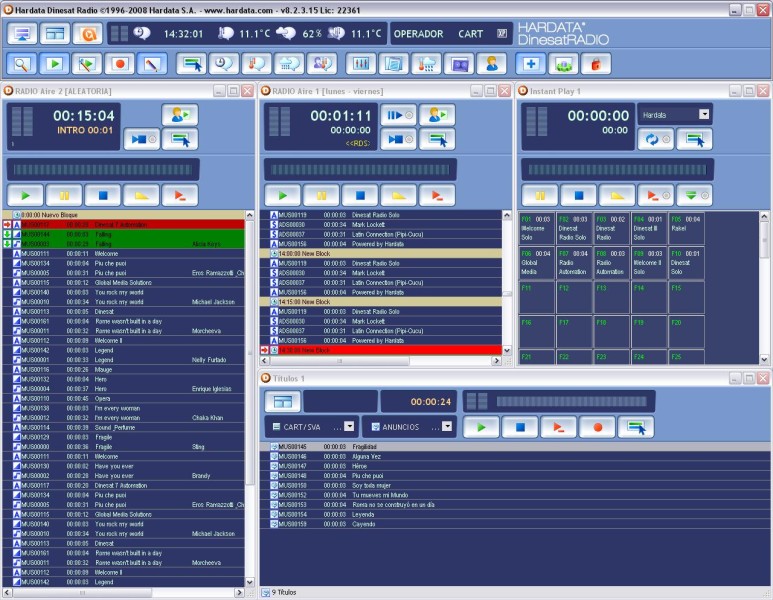The height and width of the screenshot is (600, 773).
Task: Toggle stop-after-track in RADIO Aire 1
Action: [x=399, y=140]
